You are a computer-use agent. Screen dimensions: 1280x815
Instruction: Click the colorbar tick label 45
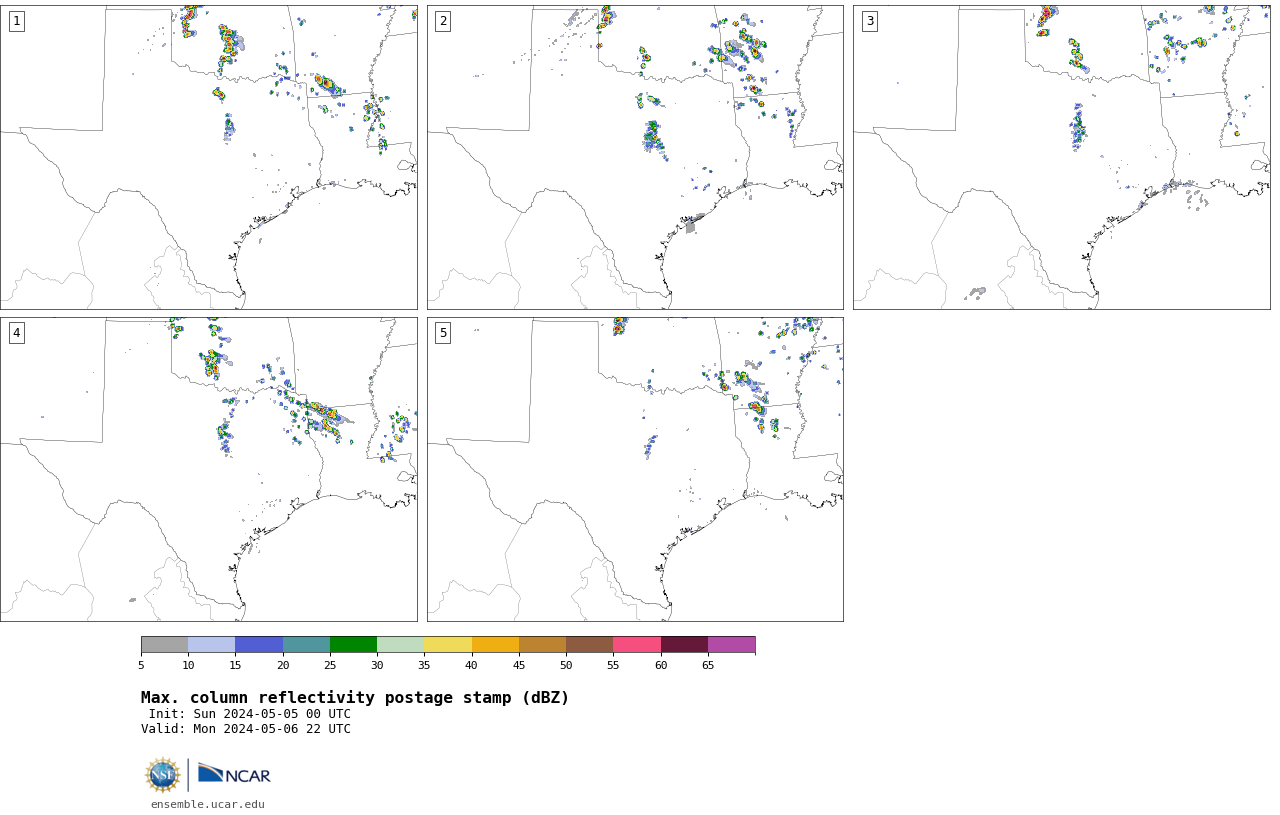(x=519, y=666)
